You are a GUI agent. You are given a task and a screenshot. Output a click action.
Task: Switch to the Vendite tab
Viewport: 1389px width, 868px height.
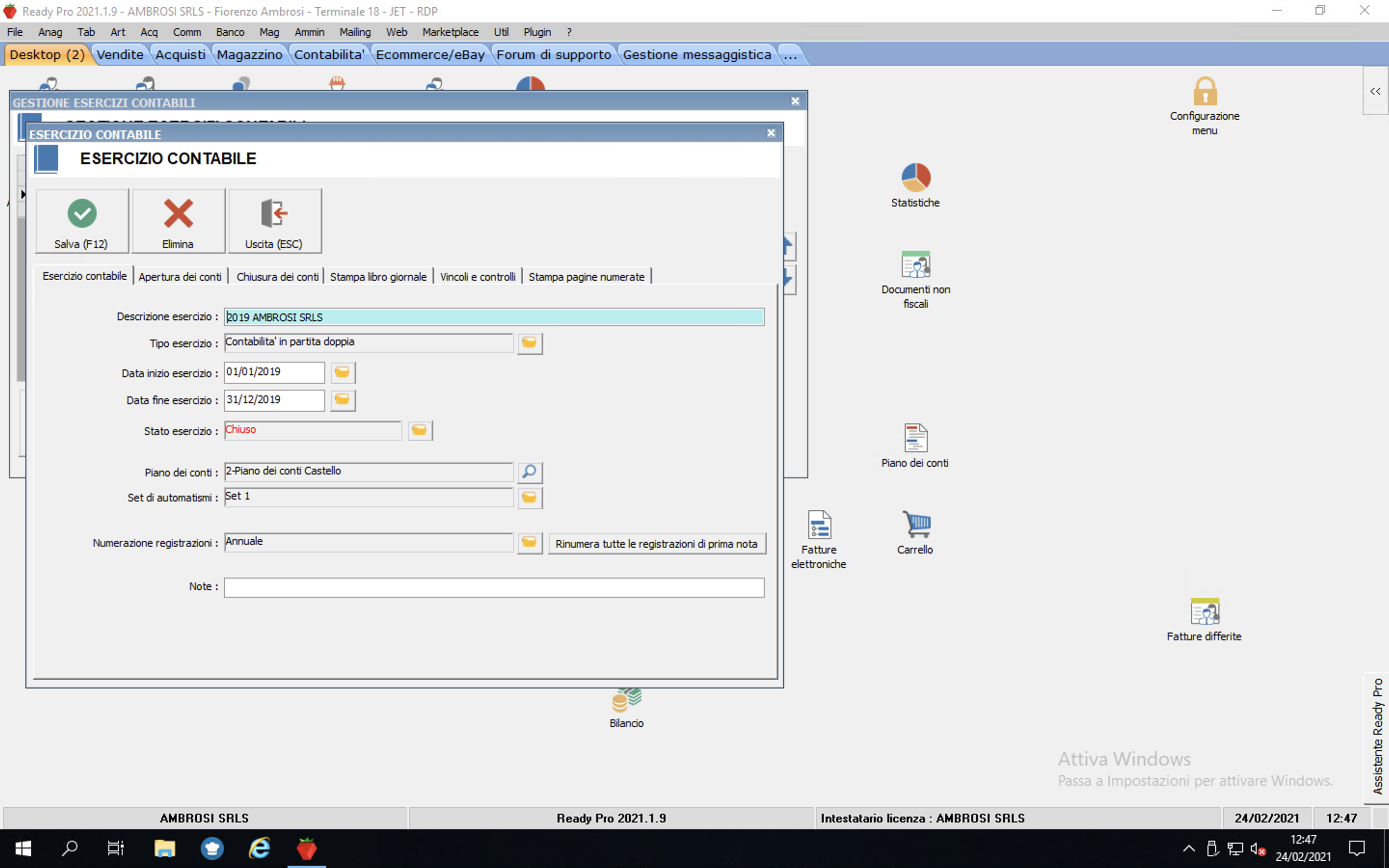120,54
